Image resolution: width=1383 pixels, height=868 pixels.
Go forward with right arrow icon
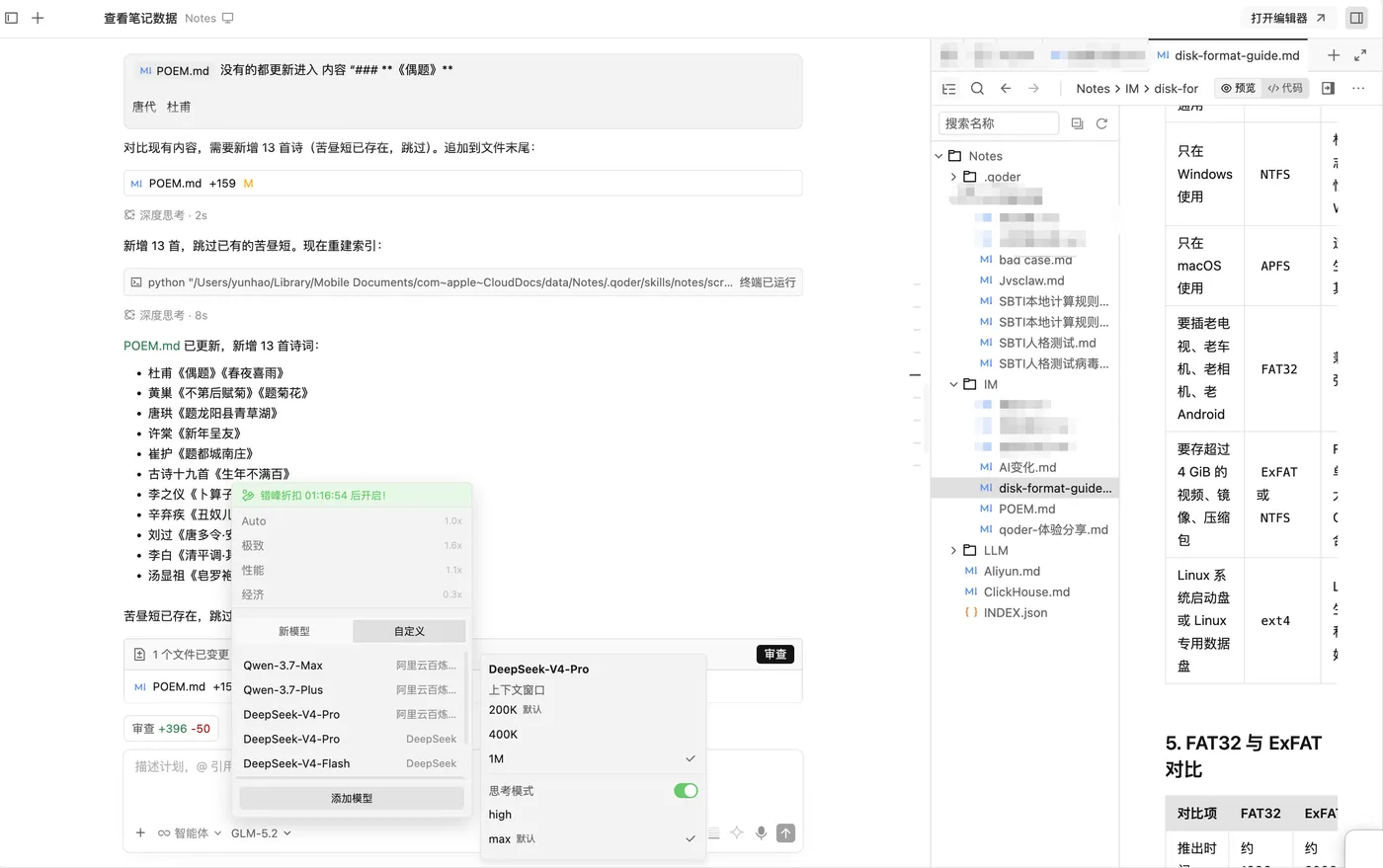tap(1033, 88)
